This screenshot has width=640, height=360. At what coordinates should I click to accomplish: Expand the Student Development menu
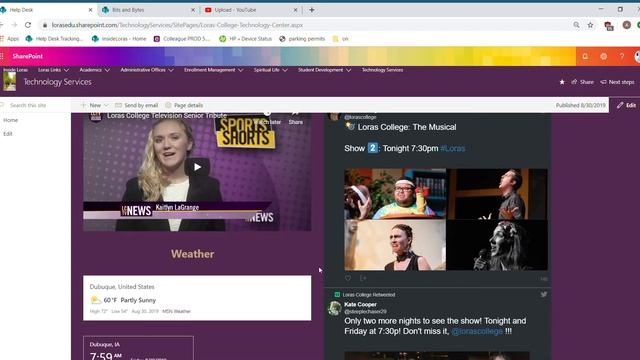point(324,70)
